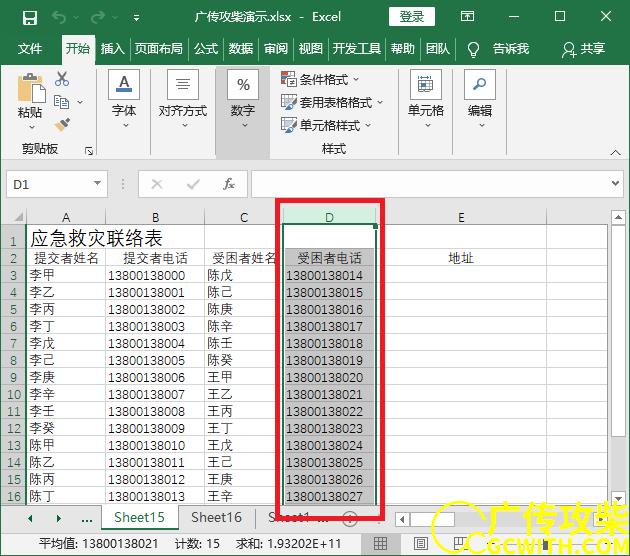Click cell with 应急救灾联络表 title
This screenshot has height=556, width=630.
96,238
